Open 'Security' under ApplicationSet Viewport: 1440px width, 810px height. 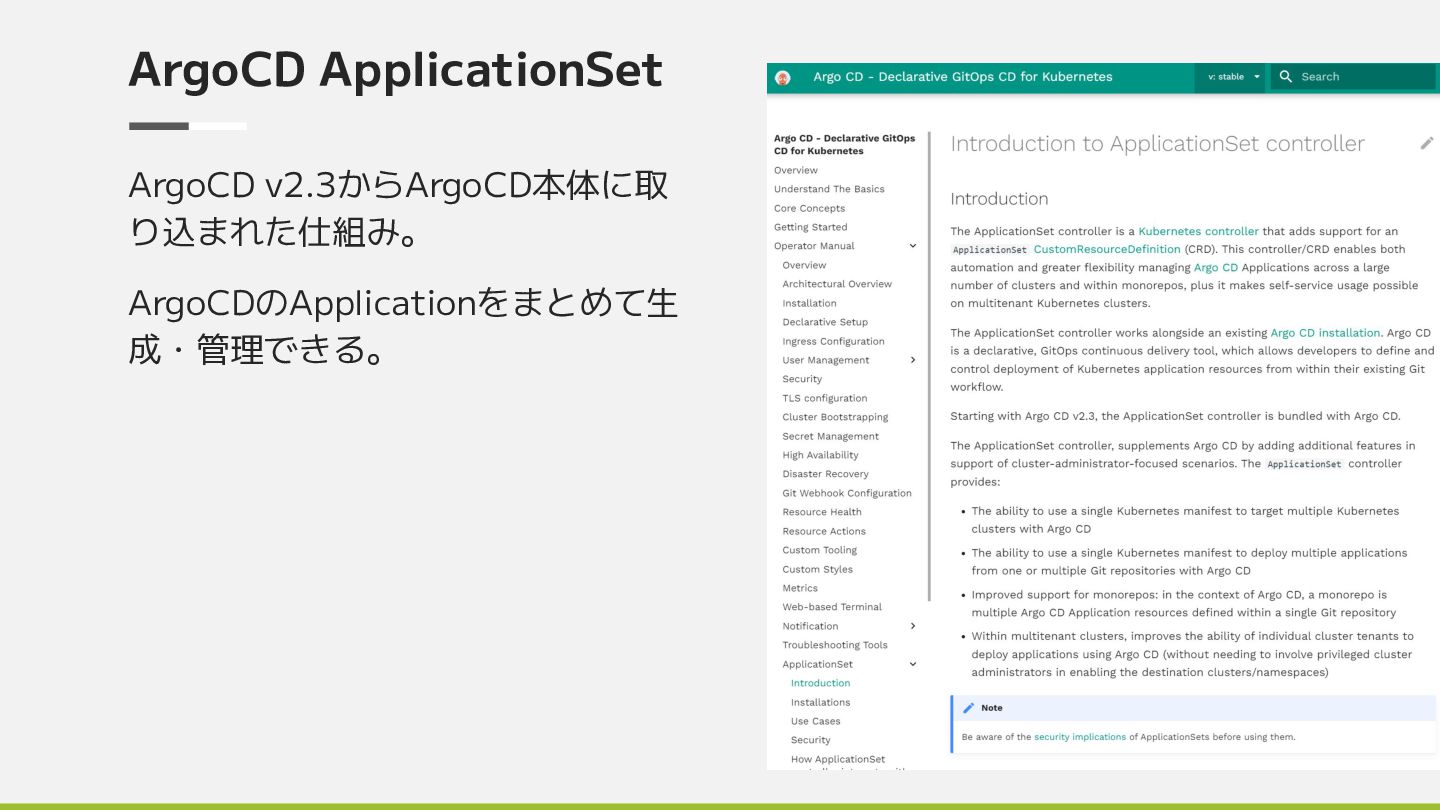coord(810,740)
